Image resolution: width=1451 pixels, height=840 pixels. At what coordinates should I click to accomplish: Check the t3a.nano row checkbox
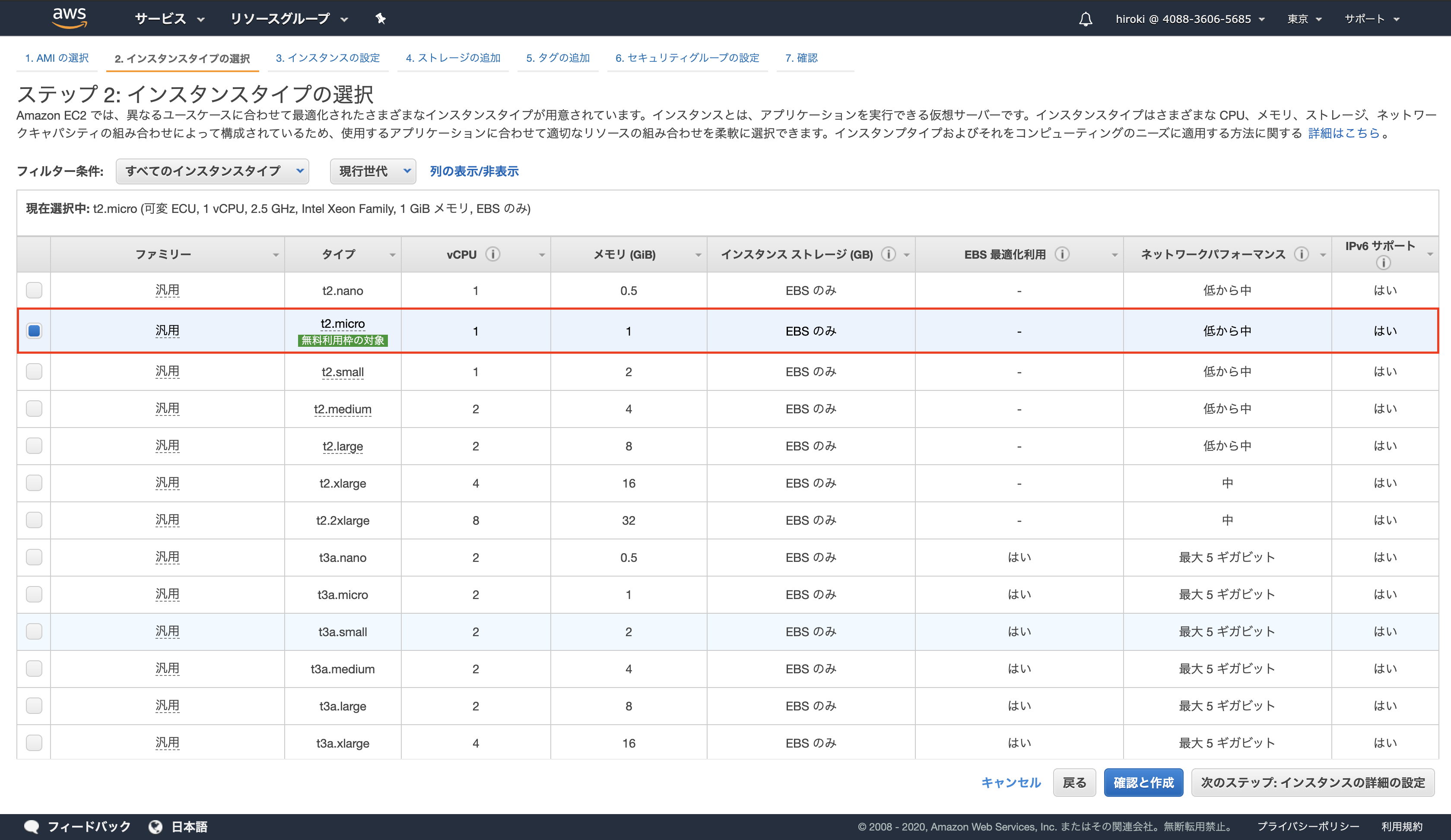[x=34, y=557]
